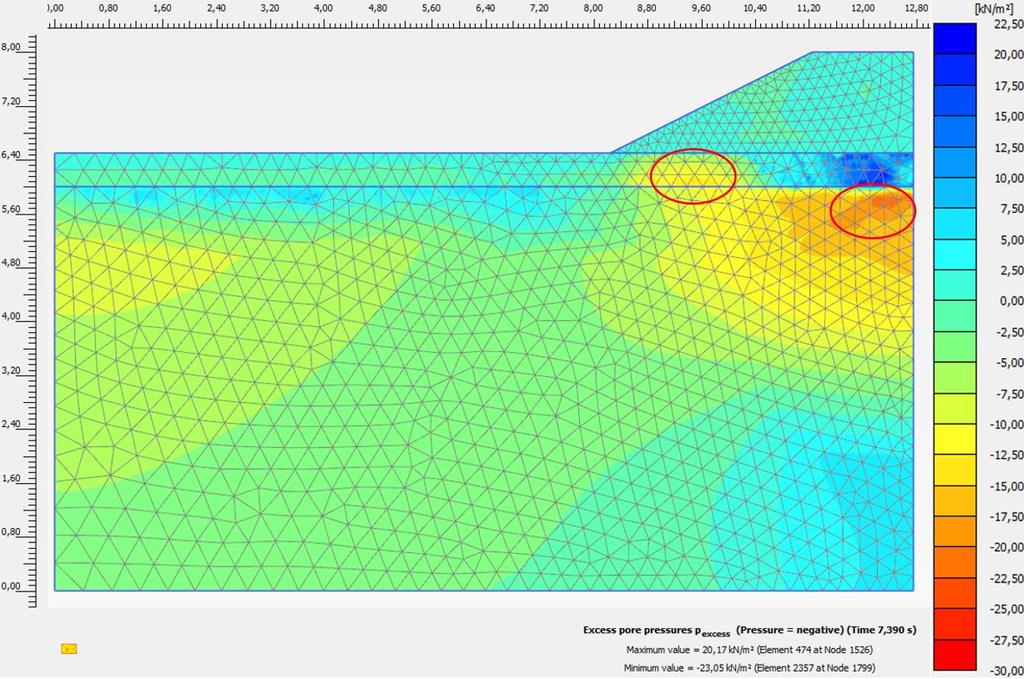Screen dimensions: 1024x679
Task: Pick the red -27,50 to -30,00 legend band
Action: [x=954, y=655]
